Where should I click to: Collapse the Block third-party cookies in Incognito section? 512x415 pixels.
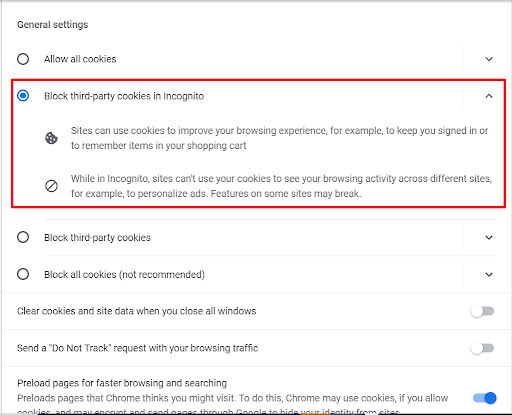point(489,96)
